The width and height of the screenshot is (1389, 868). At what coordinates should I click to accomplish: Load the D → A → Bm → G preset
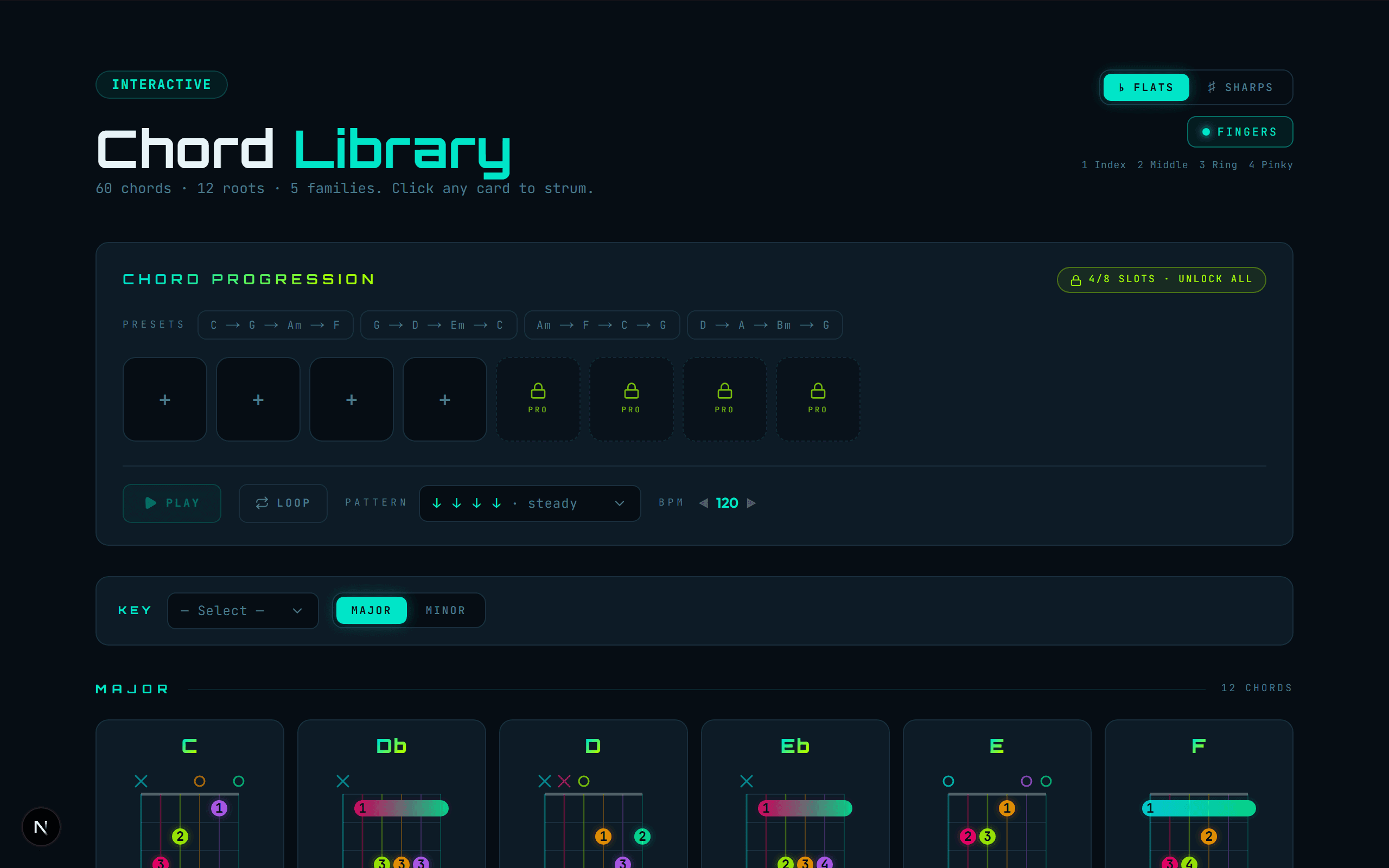pos(764,325)
